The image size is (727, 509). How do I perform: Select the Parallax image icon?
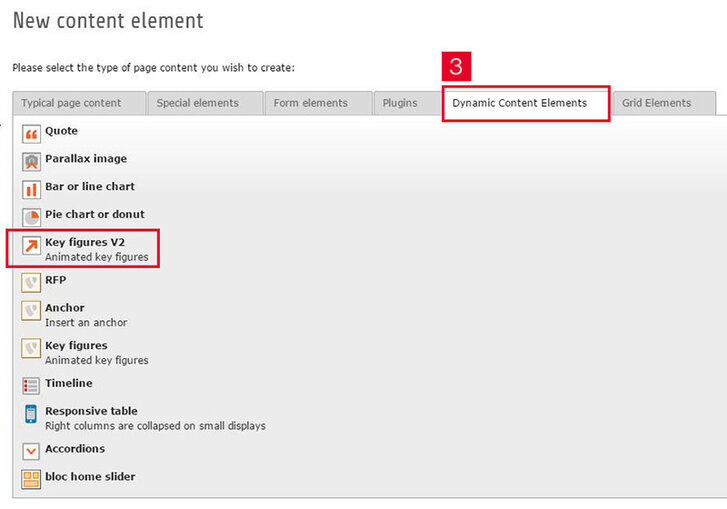(31, 161)
